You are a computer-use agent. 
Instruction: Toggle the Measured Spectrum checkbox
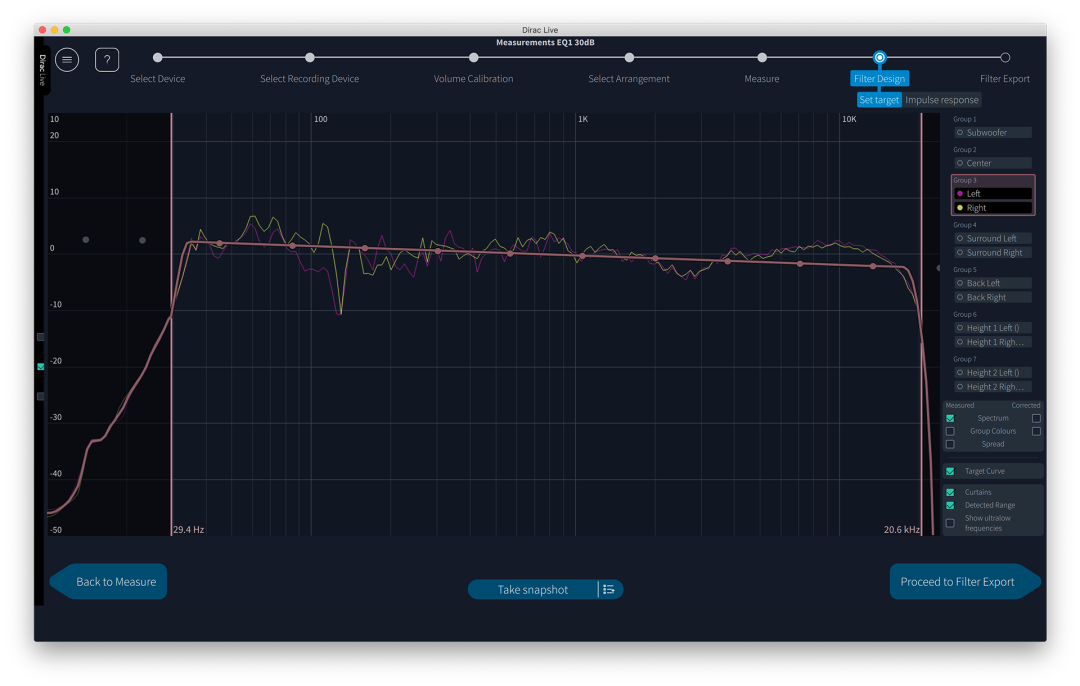pos(950,418)
